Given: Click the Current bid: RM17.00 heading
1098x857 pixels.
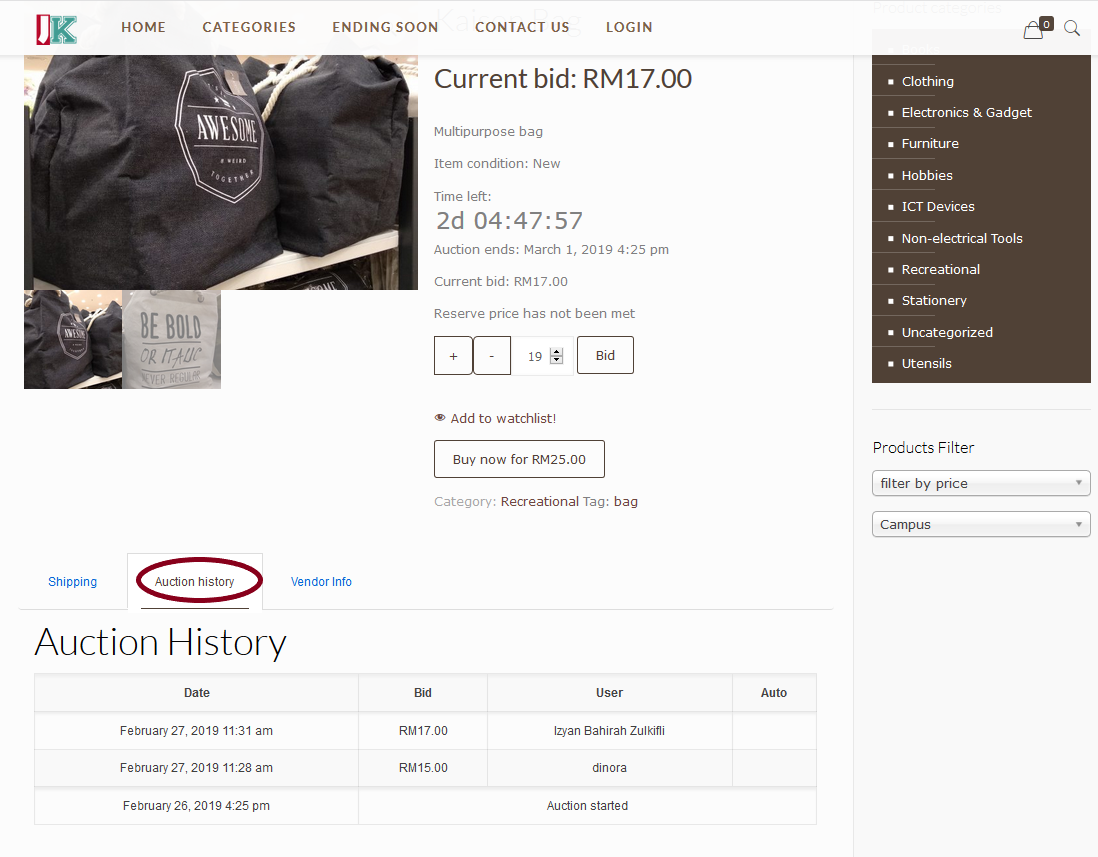Looking at the screenshot, I should tap(563, 78).
